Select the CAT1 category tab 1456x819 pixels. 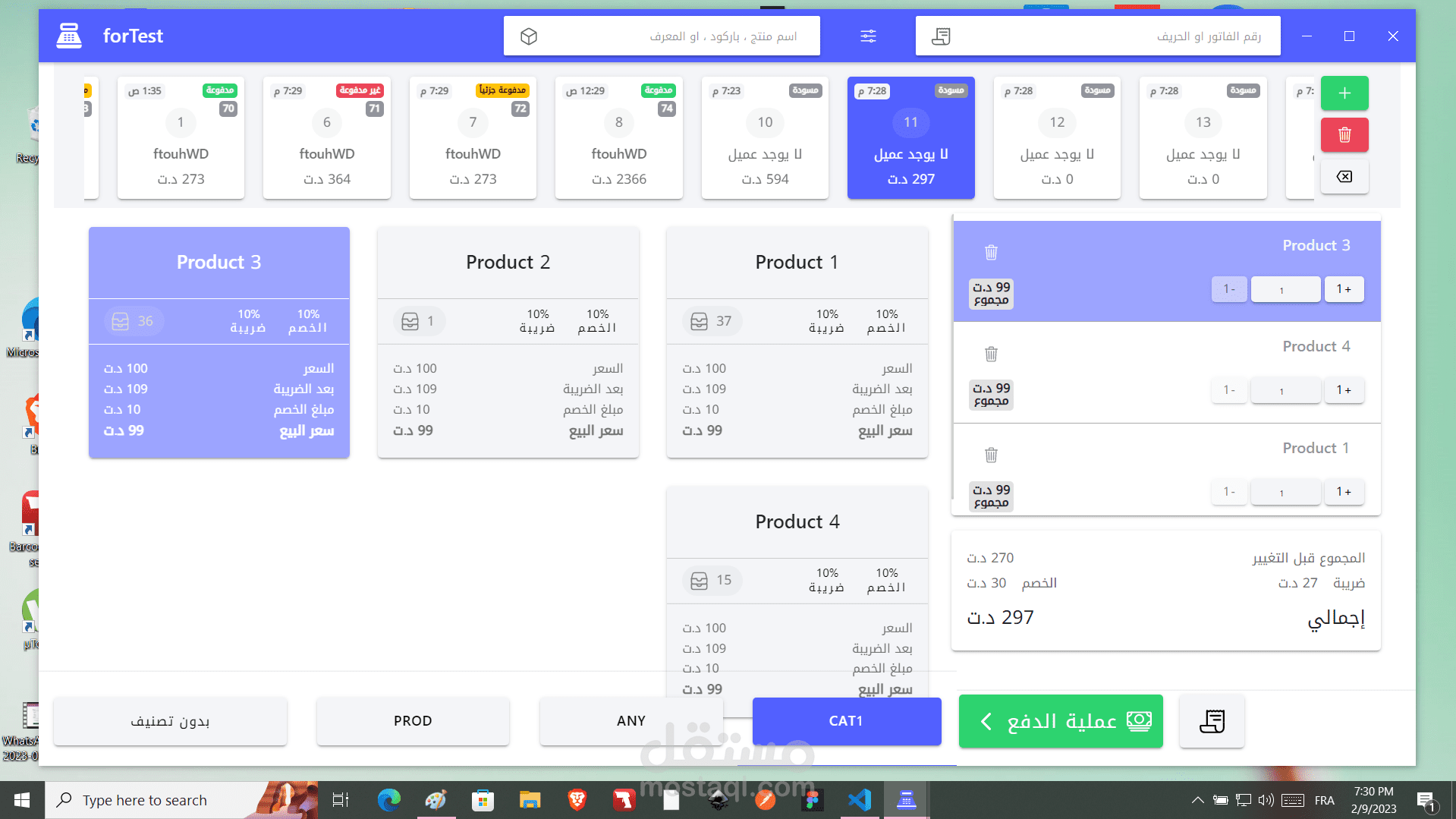[x=847, y=721]
